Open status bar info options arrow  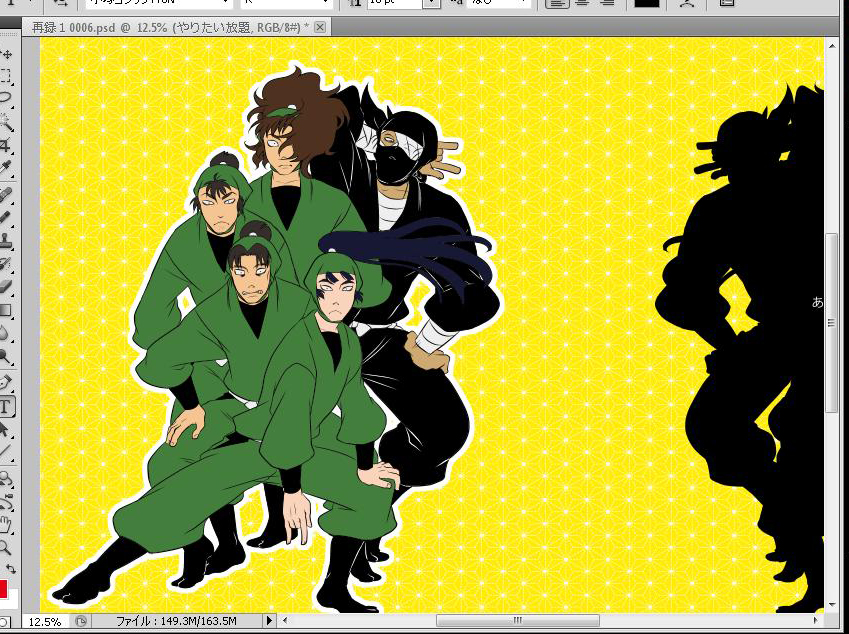(270, 620)
